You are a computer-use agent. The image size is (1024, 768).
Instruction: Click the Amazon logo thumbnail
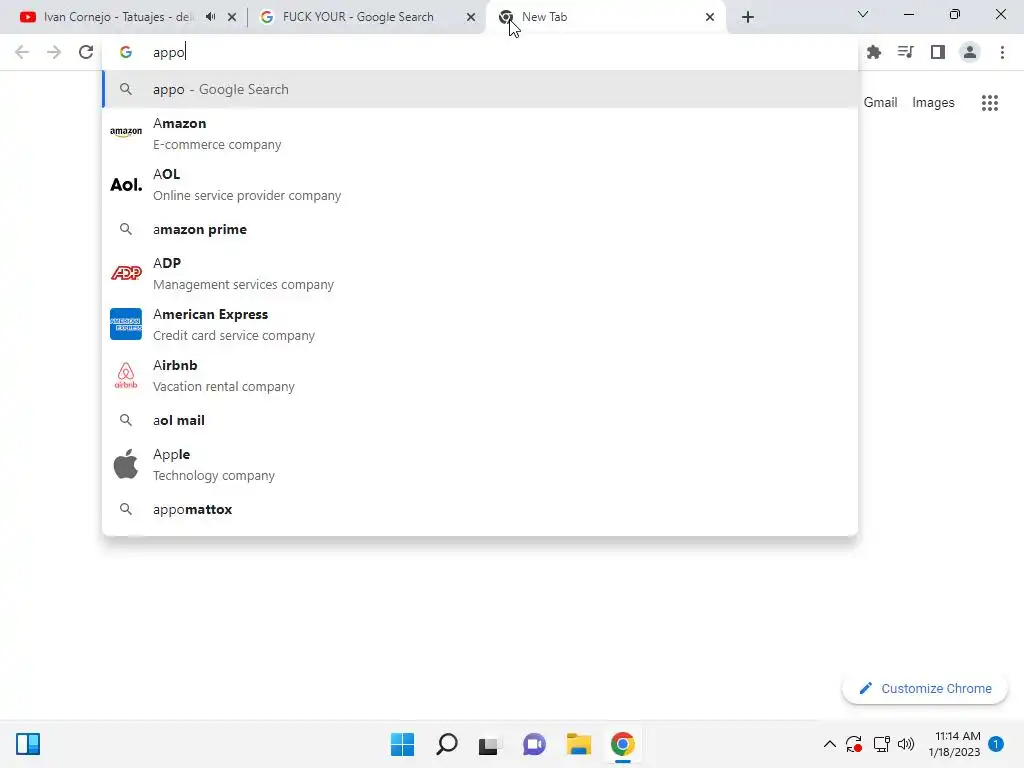(x=126, y=132)
